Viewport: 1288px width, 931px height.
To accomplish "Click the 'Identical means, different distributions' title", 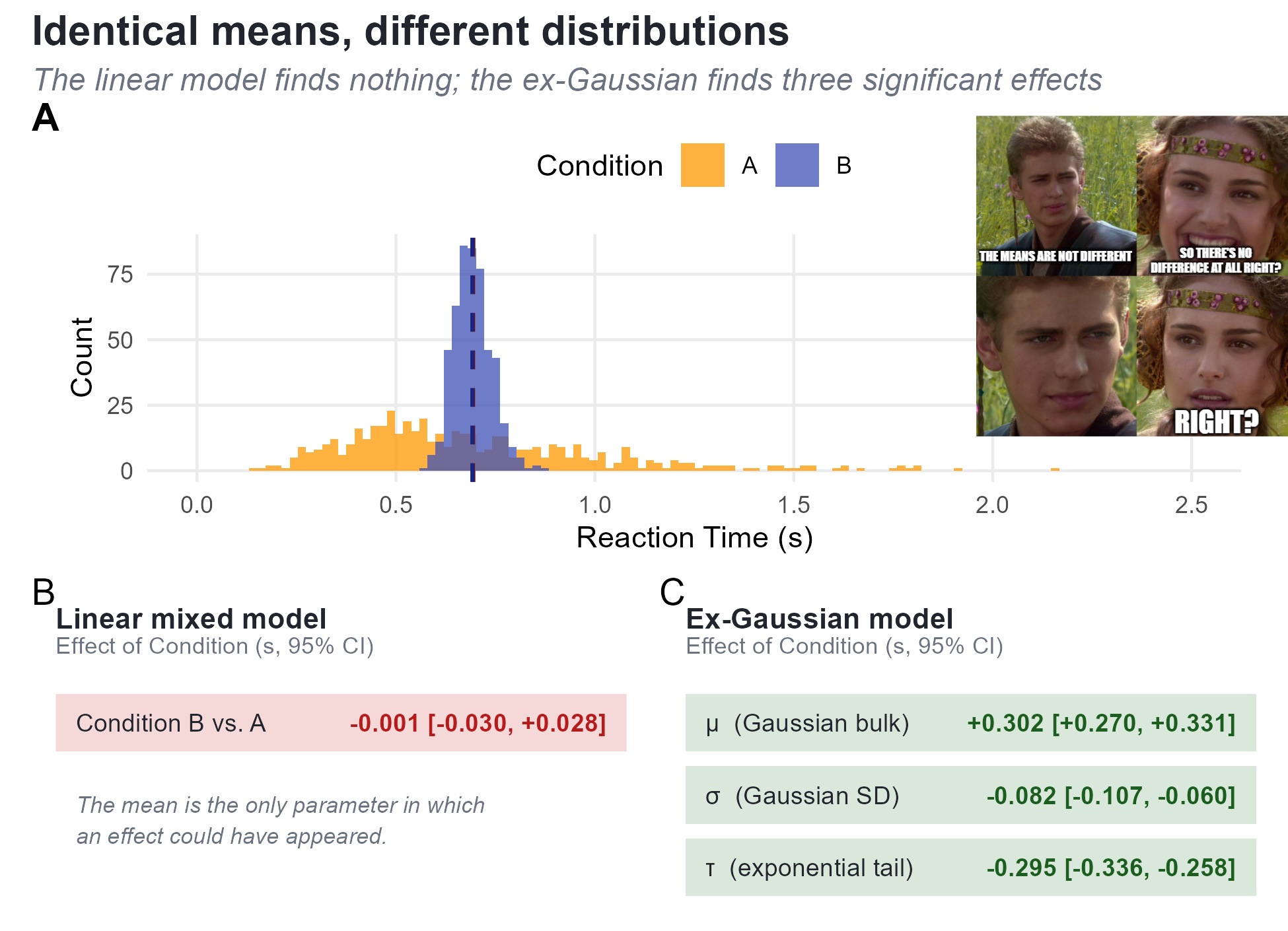I will tap(410, 31).
